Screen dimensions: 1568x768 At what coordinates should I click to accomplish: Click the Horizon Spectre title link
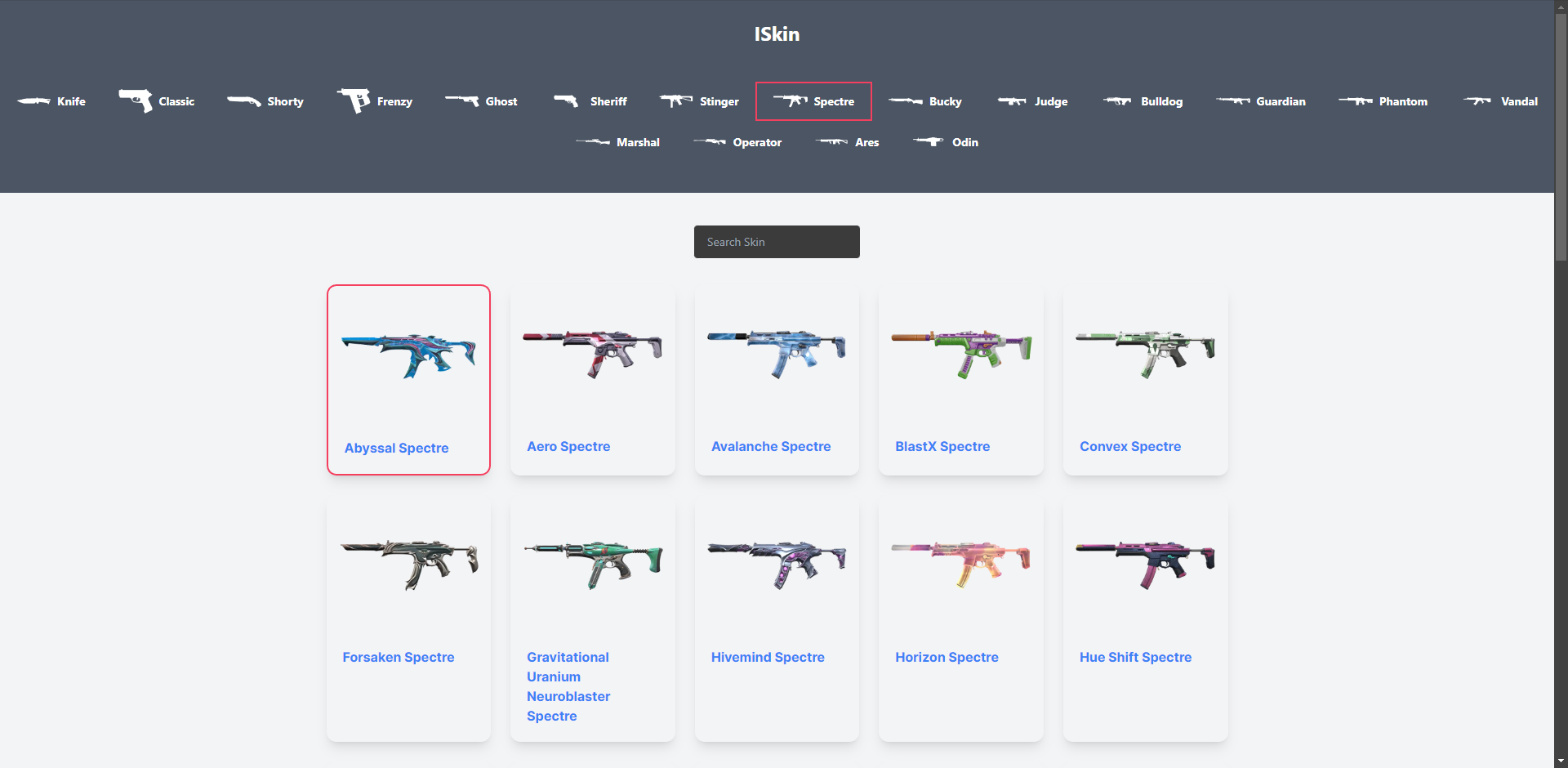tap(947, 657)
